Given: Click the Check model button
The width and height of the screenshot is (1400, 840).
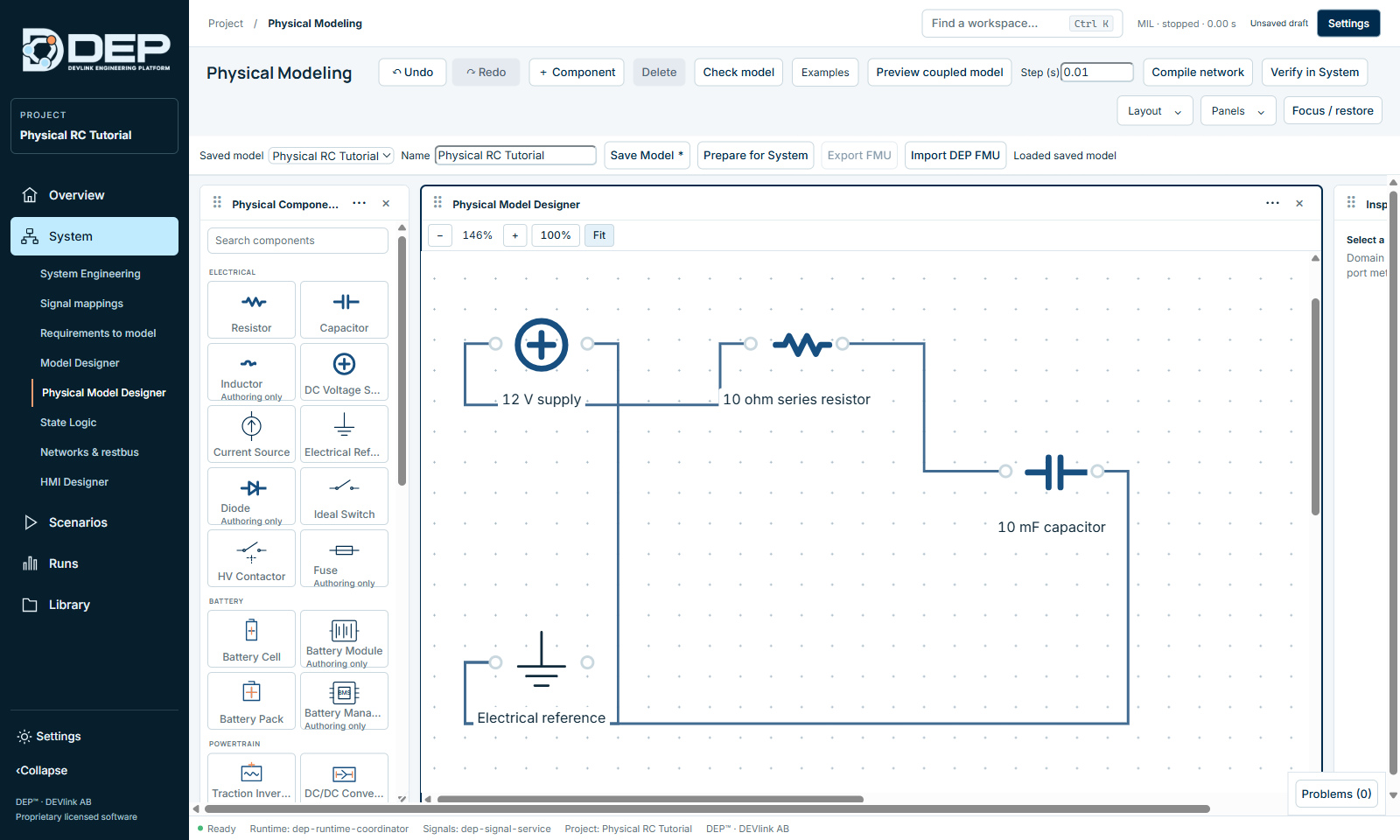Looking at the screenshot, I should (738, 73).
